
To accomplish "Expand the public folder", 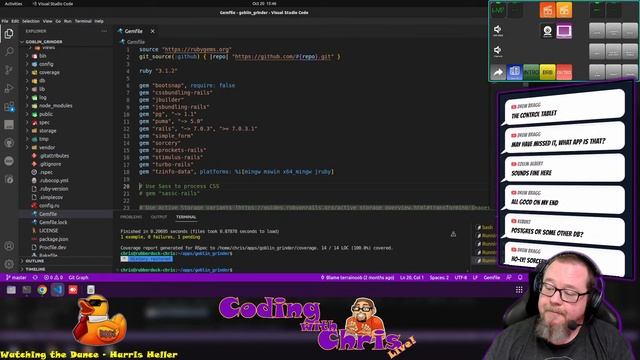I will (x=46, y=114).
